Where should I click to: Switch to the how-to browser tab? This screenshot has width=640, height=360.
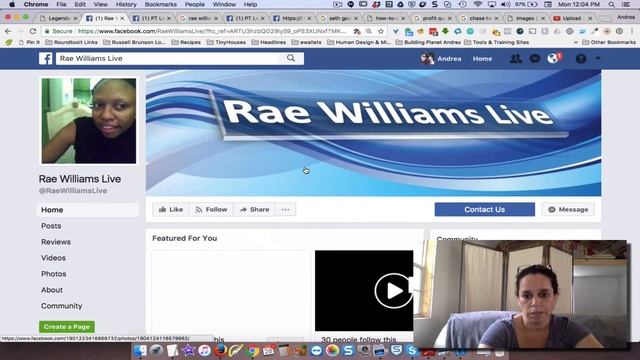click(x=386, y=18)
